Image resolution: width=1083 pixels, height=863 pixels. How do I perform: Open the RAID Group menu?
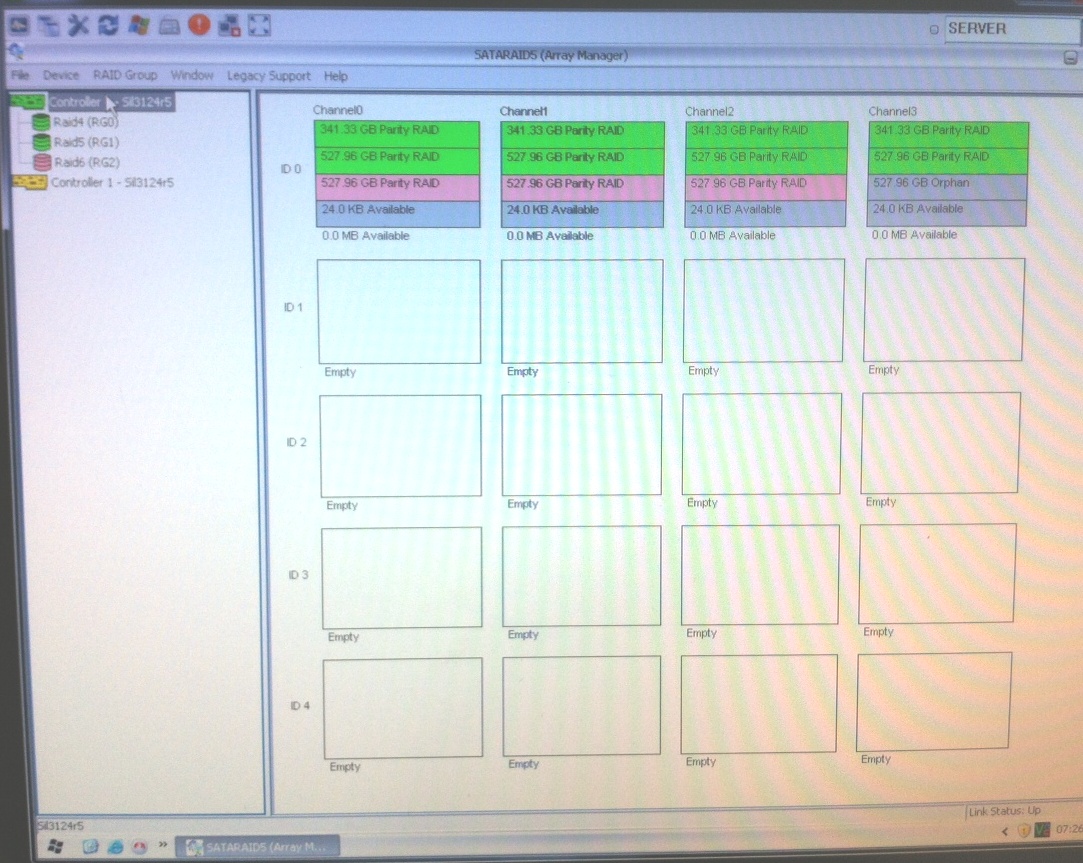[x=125, y=75]
